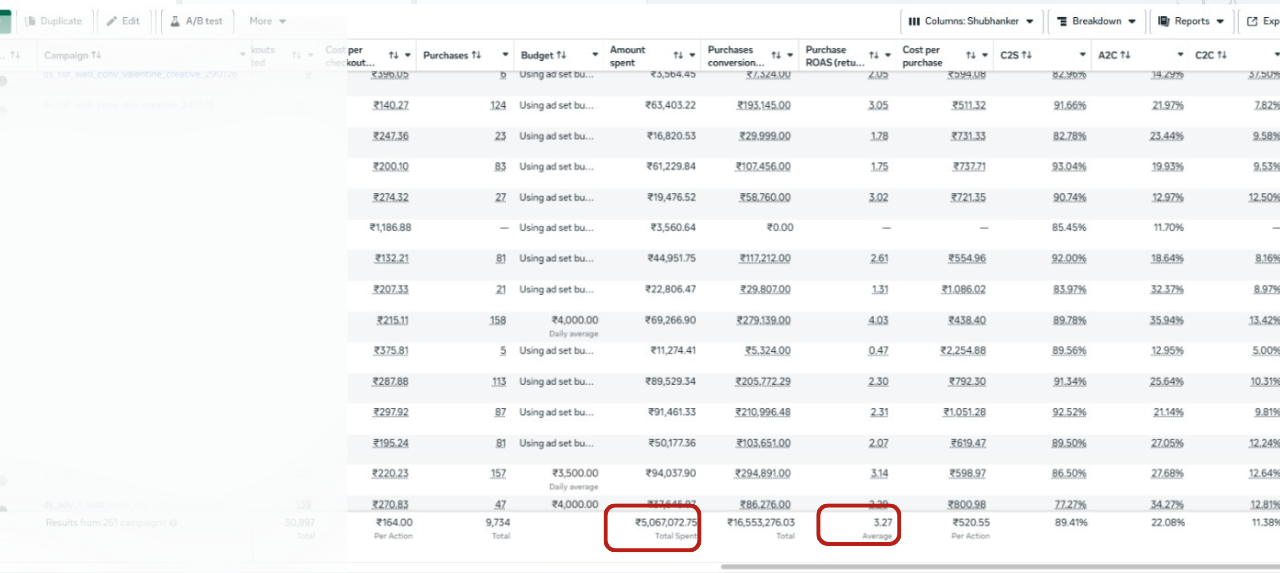The width and height of the screenshot is (1280, 573).
Task: Click the Campaign column header
Action: 72,55
